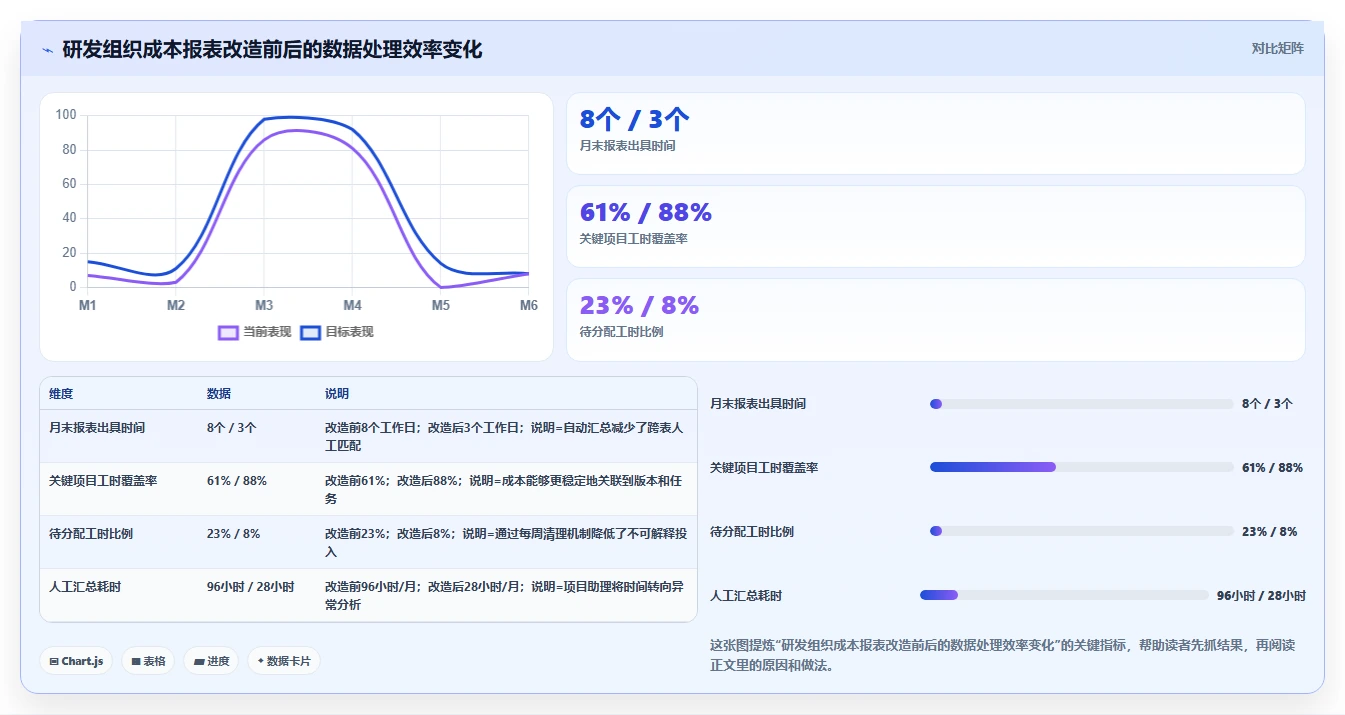The height and width of the screenshot is (715, 1345).
Task: Click the M6 axis label on chart
Action: tap(529, 305)
